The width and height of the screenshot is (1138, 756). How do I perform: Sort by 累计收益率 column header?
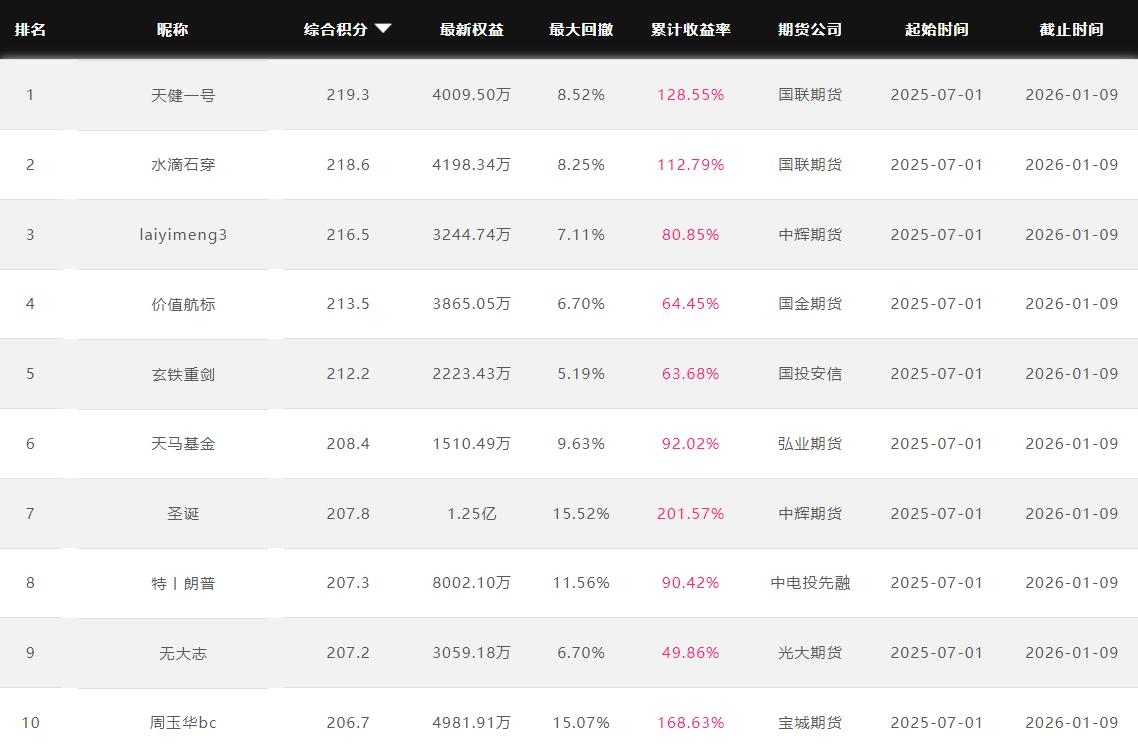[690, 29]
